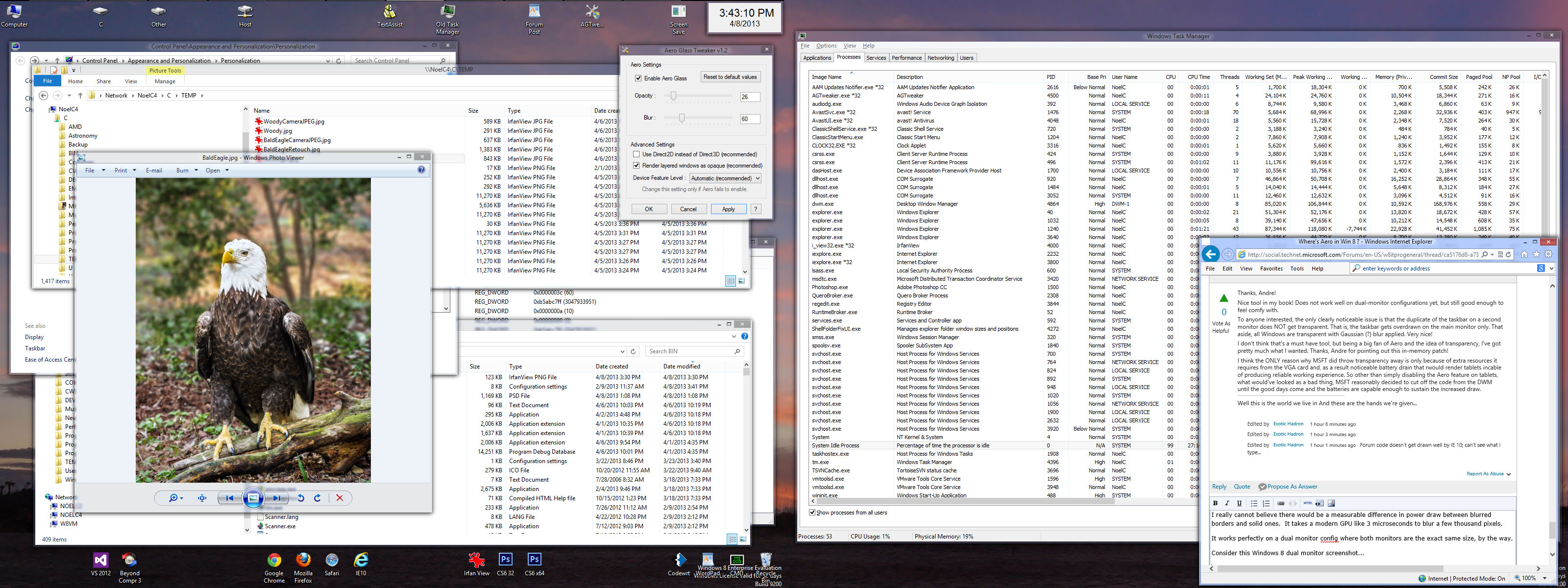Open Old Task Manager desktop shortcut
The image size is (1568, 588).
[447, 19]
